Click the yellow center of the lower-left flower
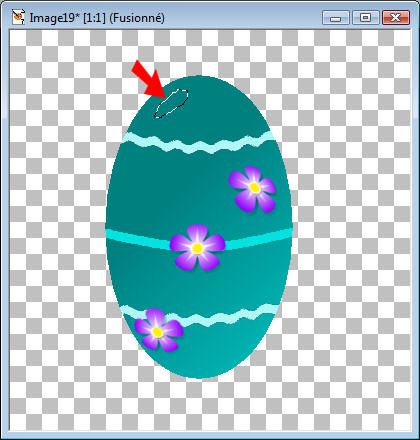420x440 pixels. (157, 332)
